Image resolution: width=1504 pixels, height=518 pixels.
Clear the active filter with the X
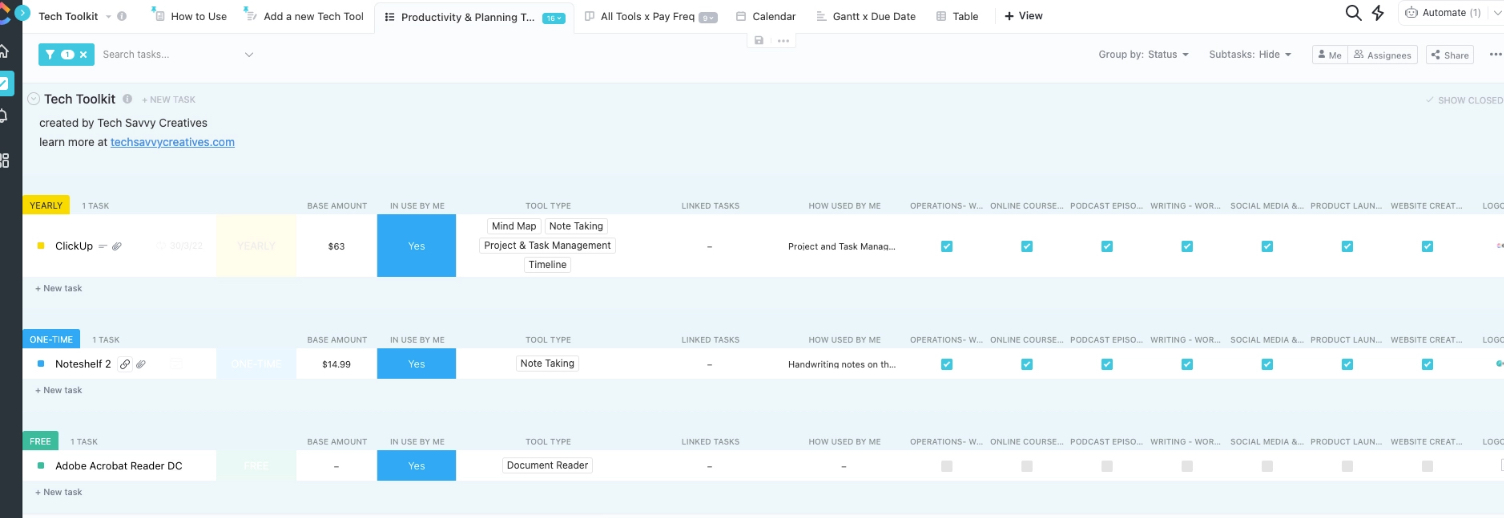pyautogui.click(x=83, y=55)
